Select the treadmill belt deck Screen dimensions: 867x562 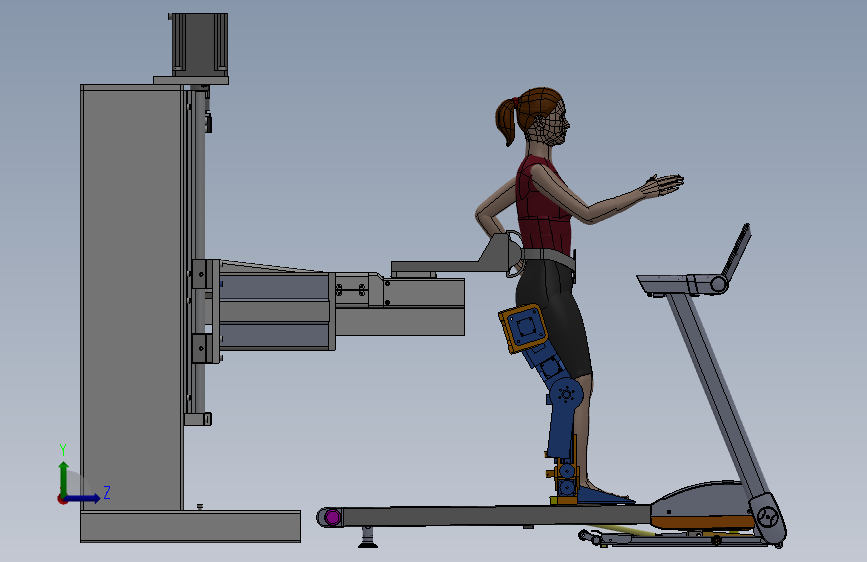(496, 516)
